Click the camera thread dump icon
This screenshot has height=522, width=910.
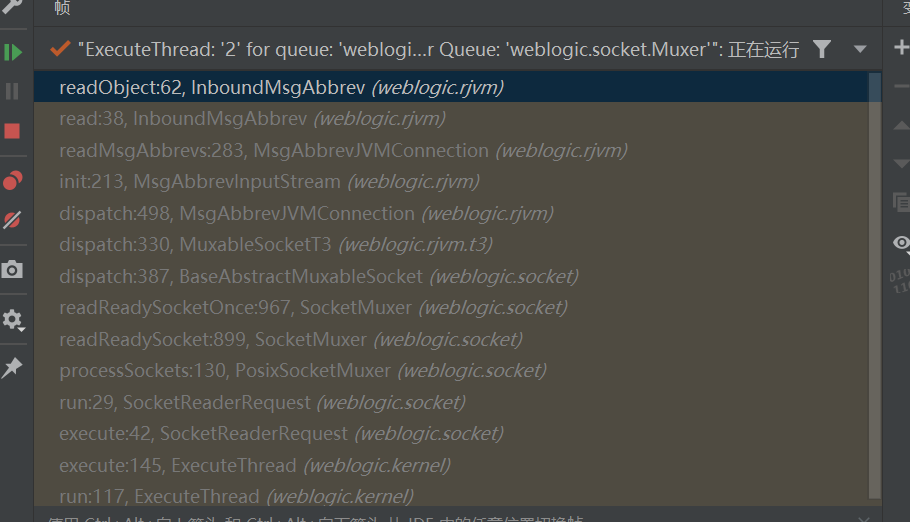point(12,269)
